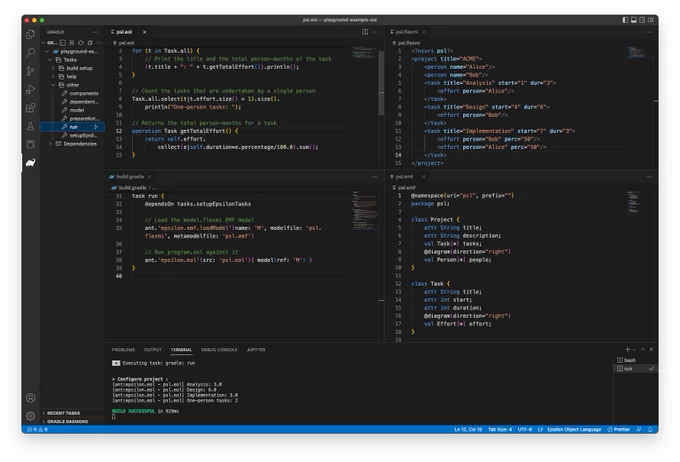The width and height of the screenshot is (680, 462).
Task: Toggle bottom panel layout button
Action: 634,20
